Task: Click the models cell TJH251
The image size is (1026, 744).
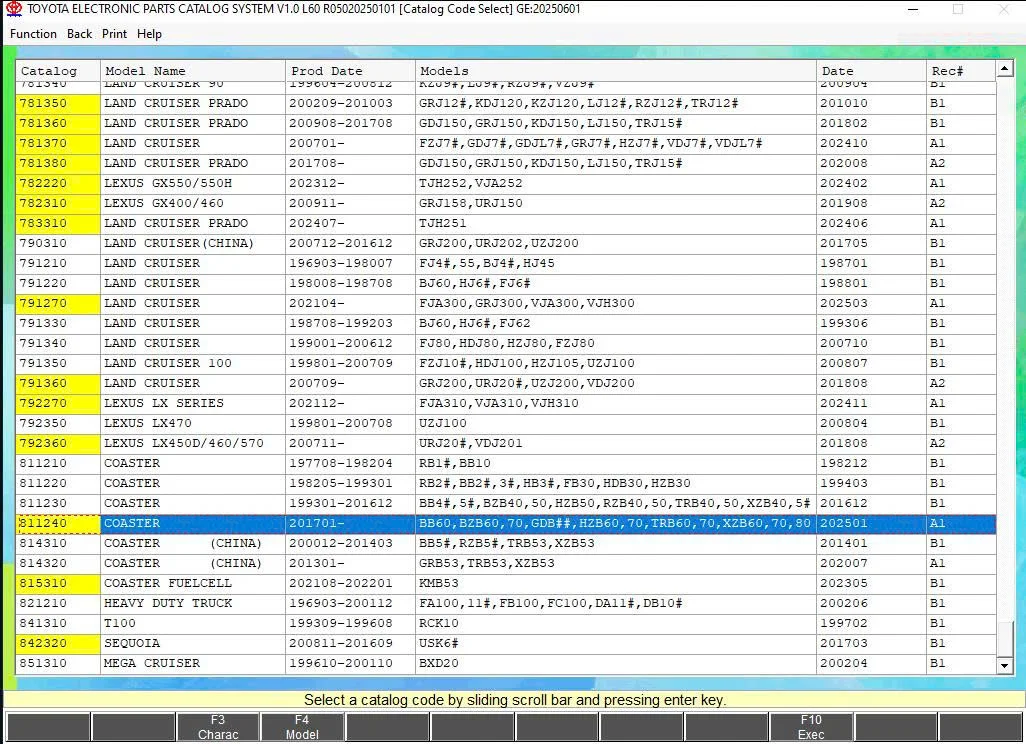Action: pyautogui.click(x=616, y=223)
